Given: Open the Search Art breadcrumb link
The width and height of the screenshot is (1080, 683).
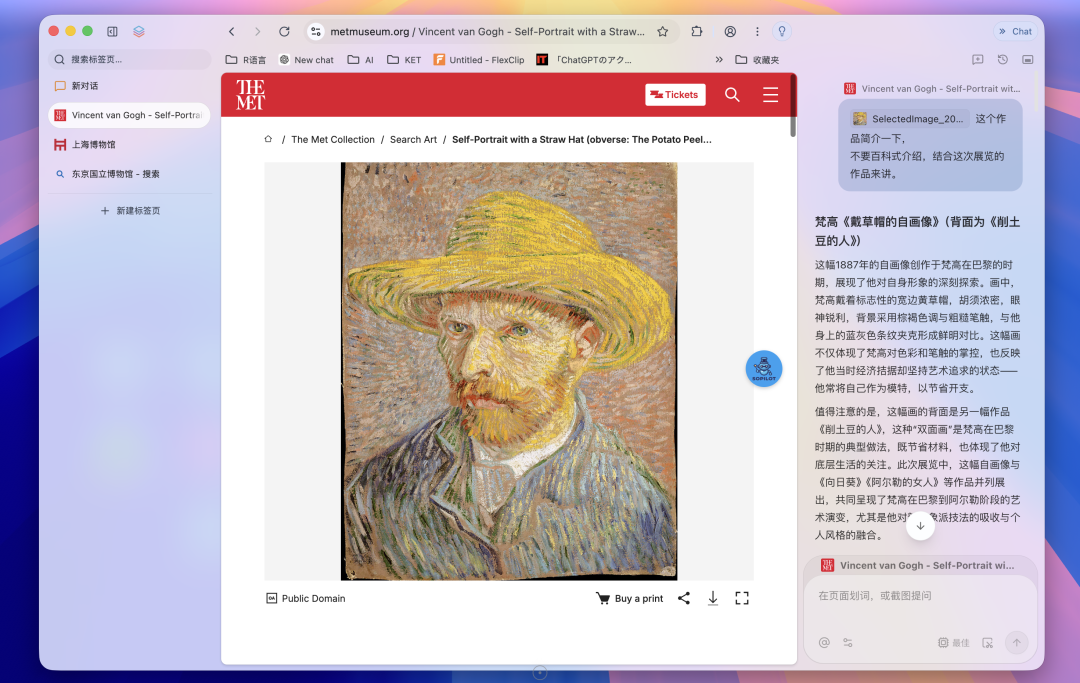Looking at the screenshot, I should [x=413, y=140].
